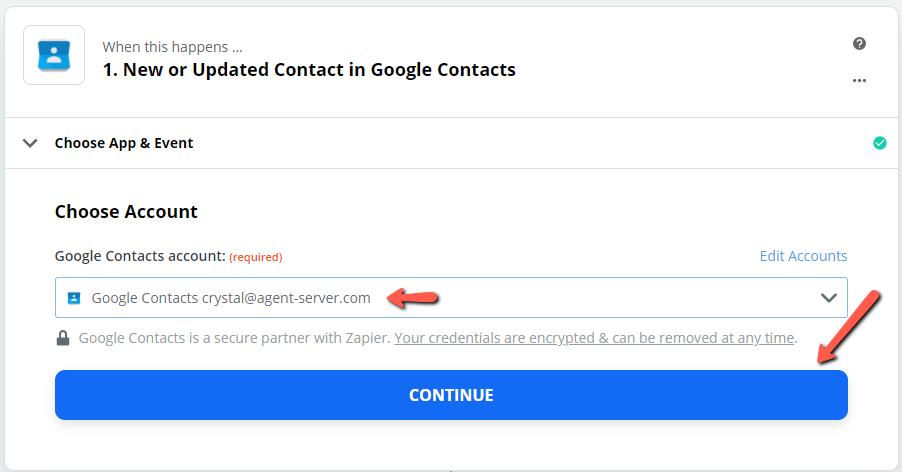
Task: Open the Edit Accounts link
Action: pos(803,256)
